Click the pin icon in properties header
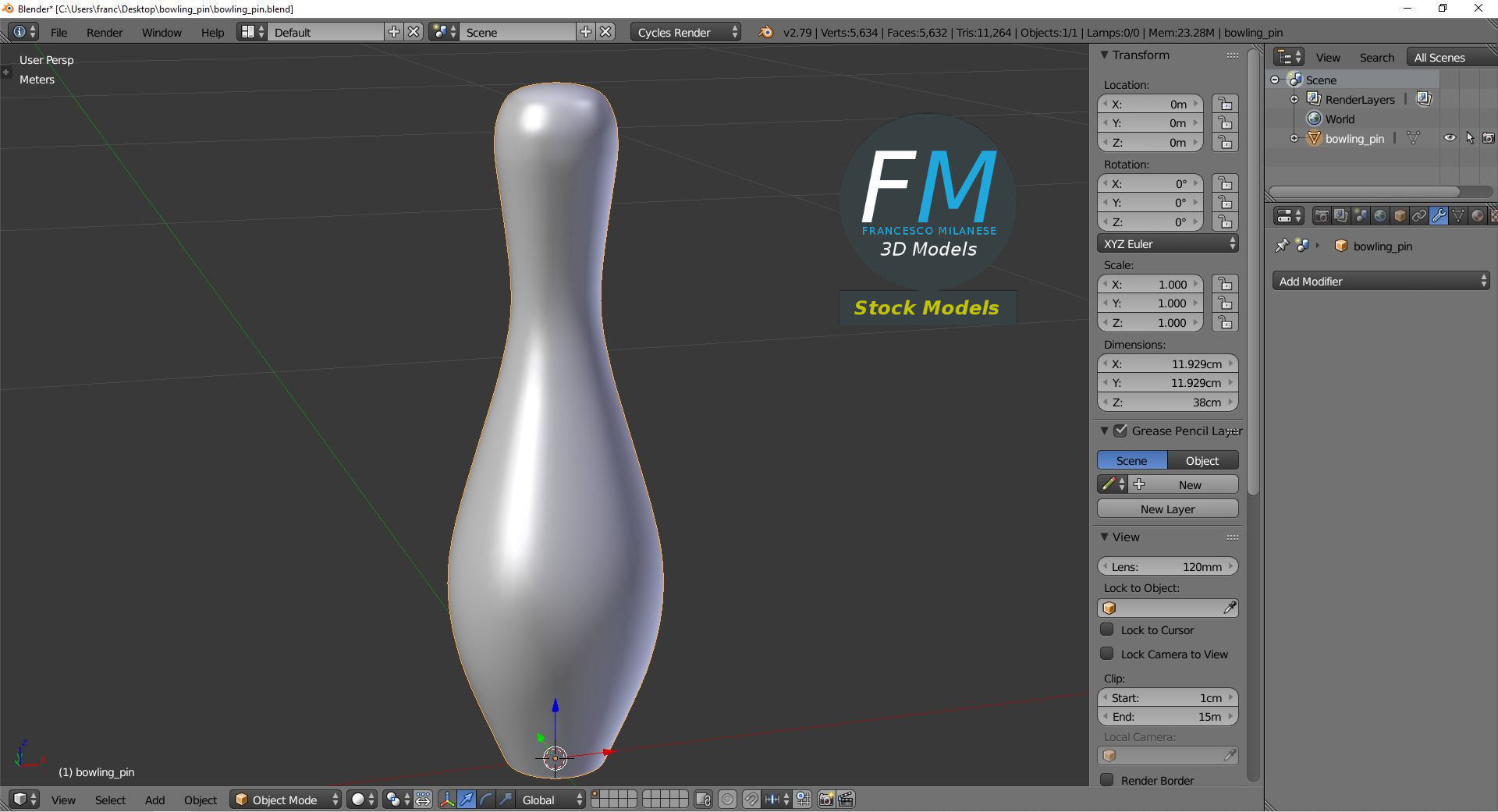The image size is (1498, 812). [x=1281, y=246]
